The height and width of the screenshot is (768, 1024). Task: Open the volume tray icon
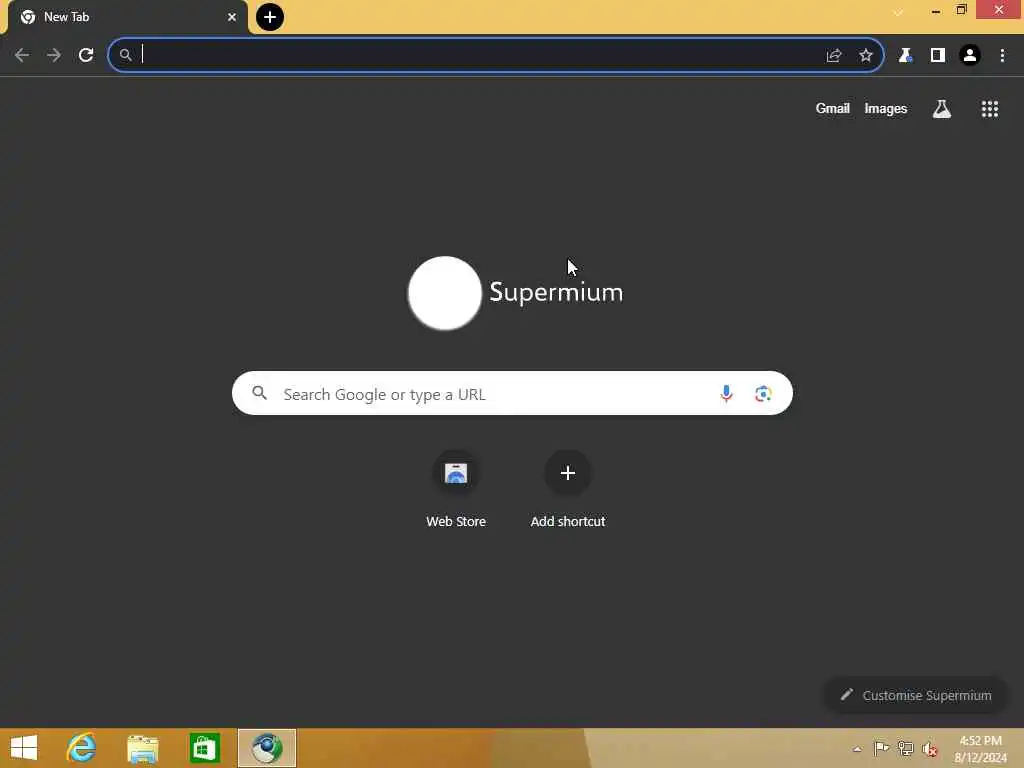[x=930, y=748]
